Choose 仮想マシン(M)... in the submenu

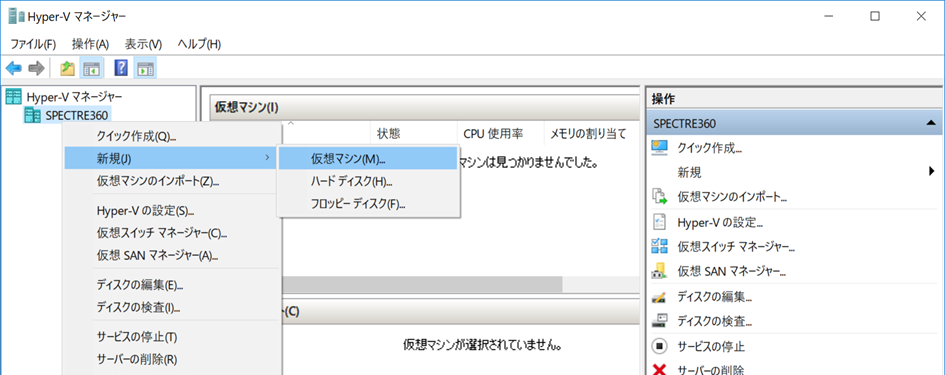[x=368, y=159]
